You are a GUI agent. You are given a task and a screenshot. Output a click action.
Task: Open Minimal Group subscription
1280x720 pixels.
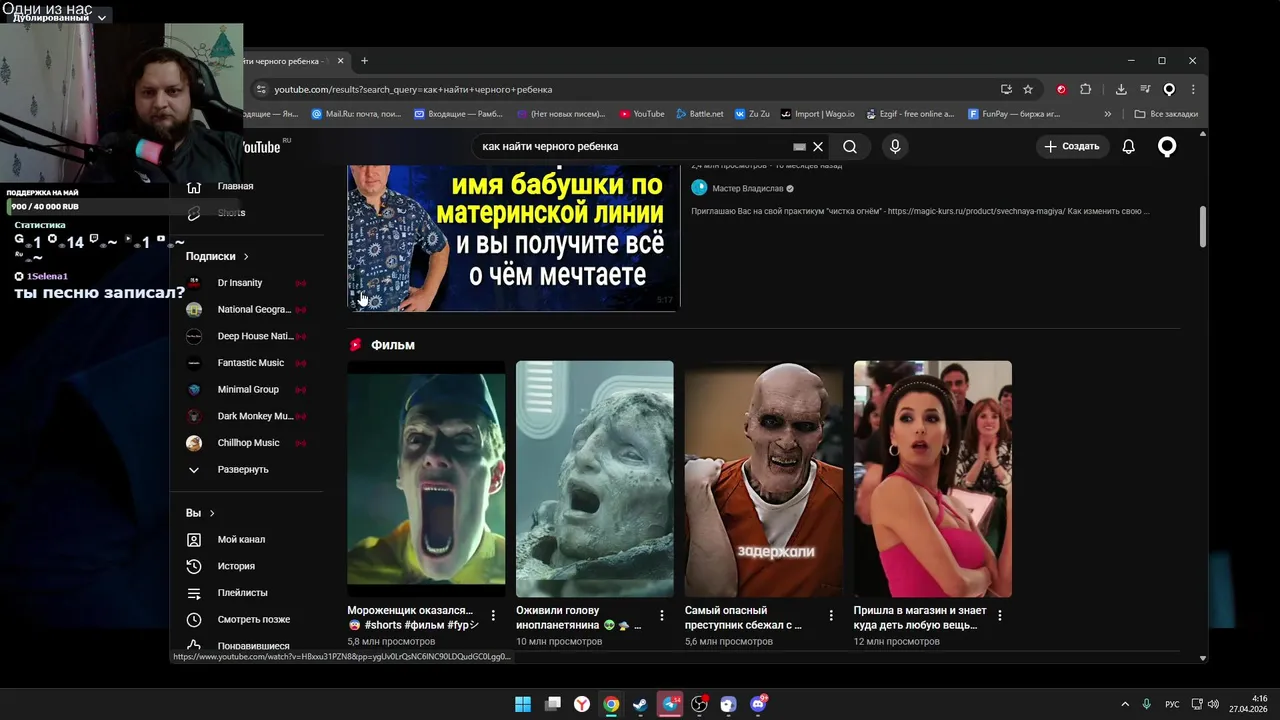coord(247,389)
